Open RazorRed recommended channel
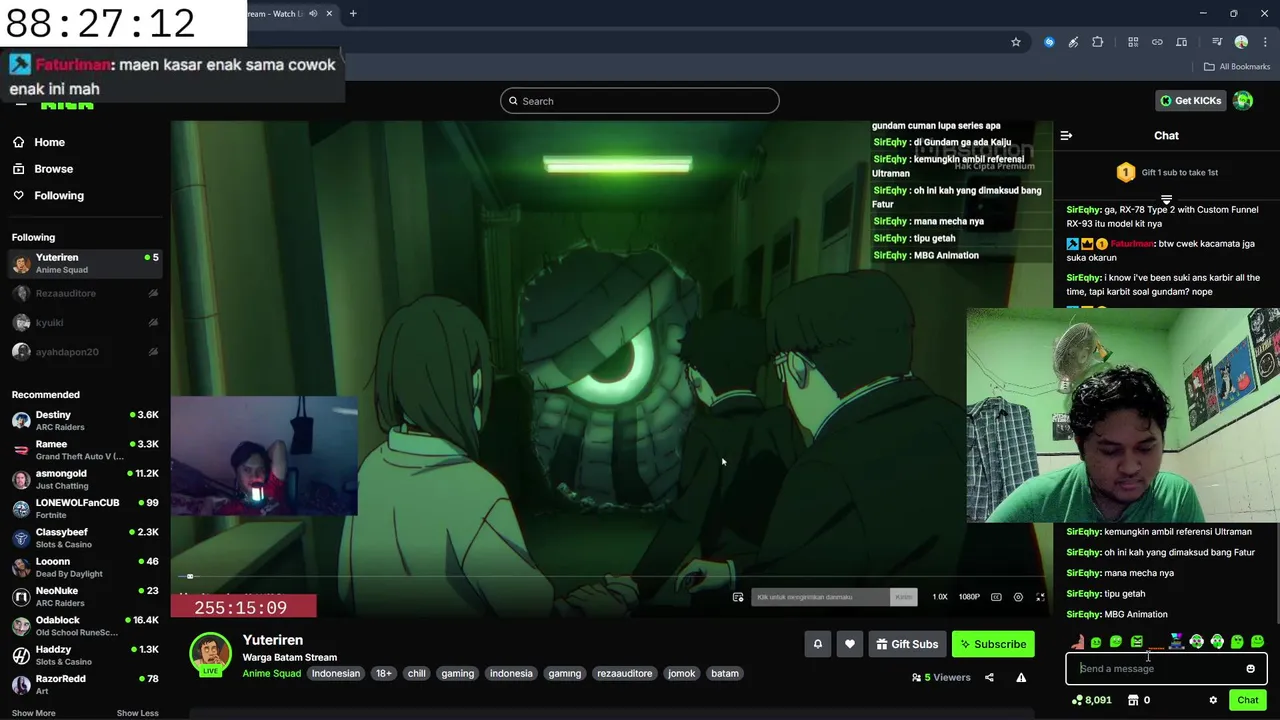The width and height of the screenshot is (1280, 720). pyautogui.click(x=85, y=684)
